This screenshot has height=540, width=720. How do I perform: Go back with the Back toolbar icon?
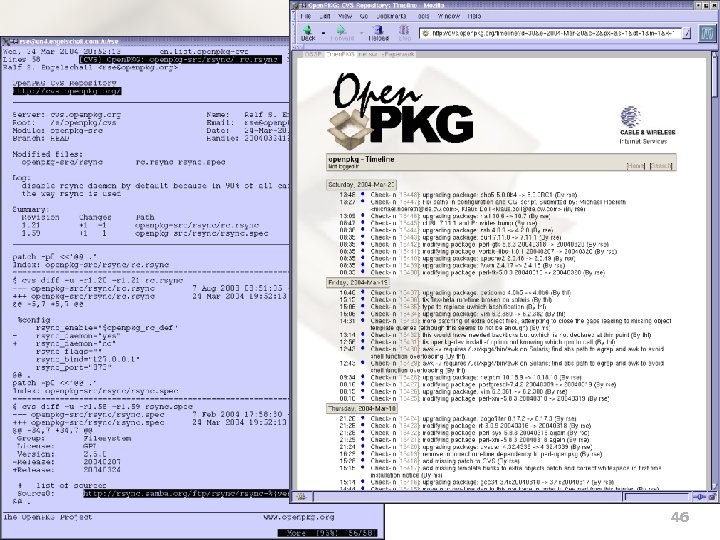[x=308, y=33]
